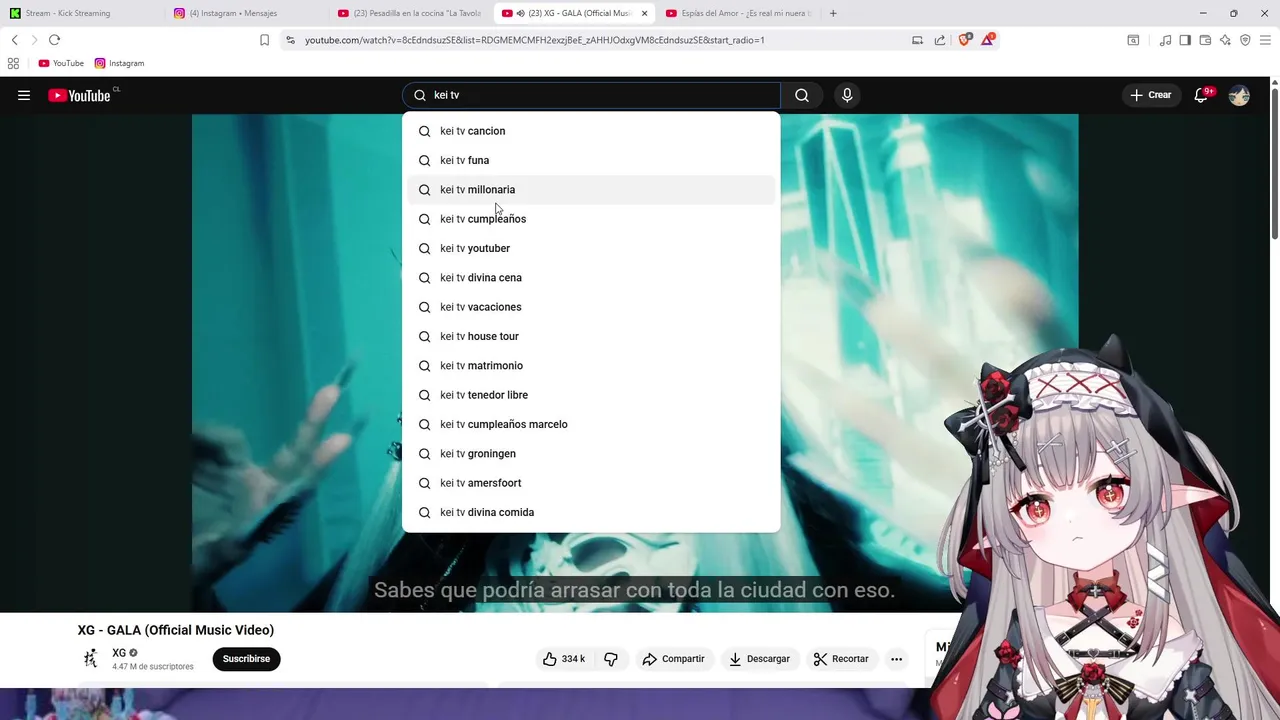Screen dimensions: 1280x720
Task: Focus the YouTube search field
Action: 591,95
